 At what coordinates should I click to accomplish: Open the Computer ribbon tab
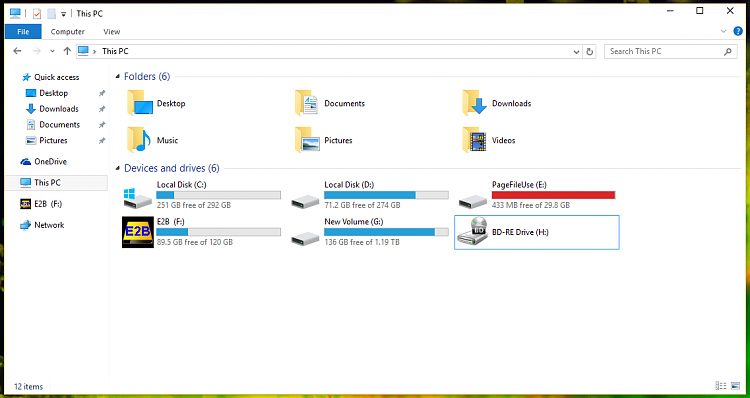coord(67,32)
